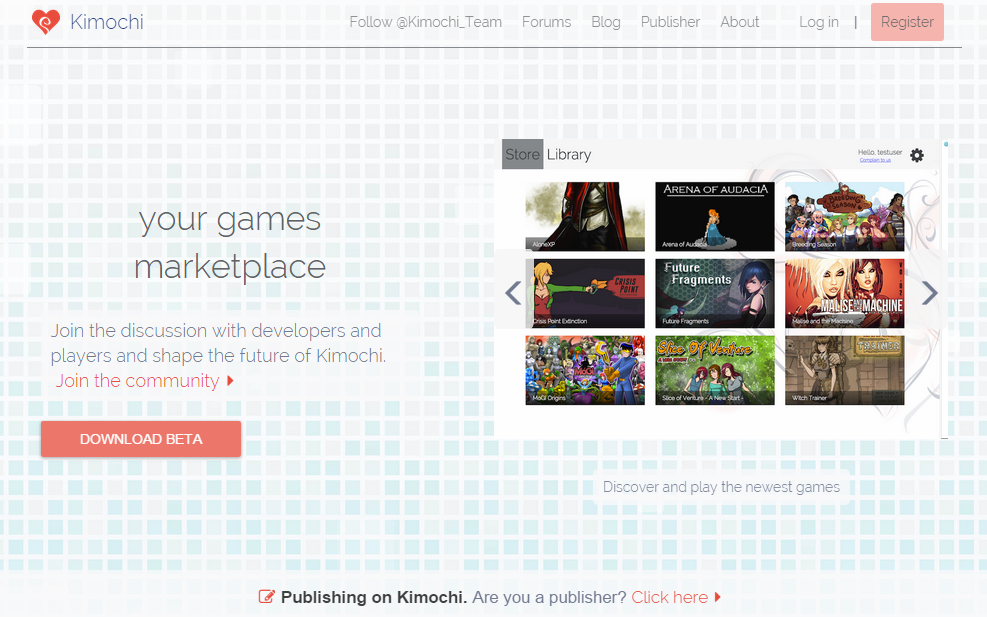Open the MoGi Origins thumbnail
Screen dimensions: 987x617
(585, 370)
